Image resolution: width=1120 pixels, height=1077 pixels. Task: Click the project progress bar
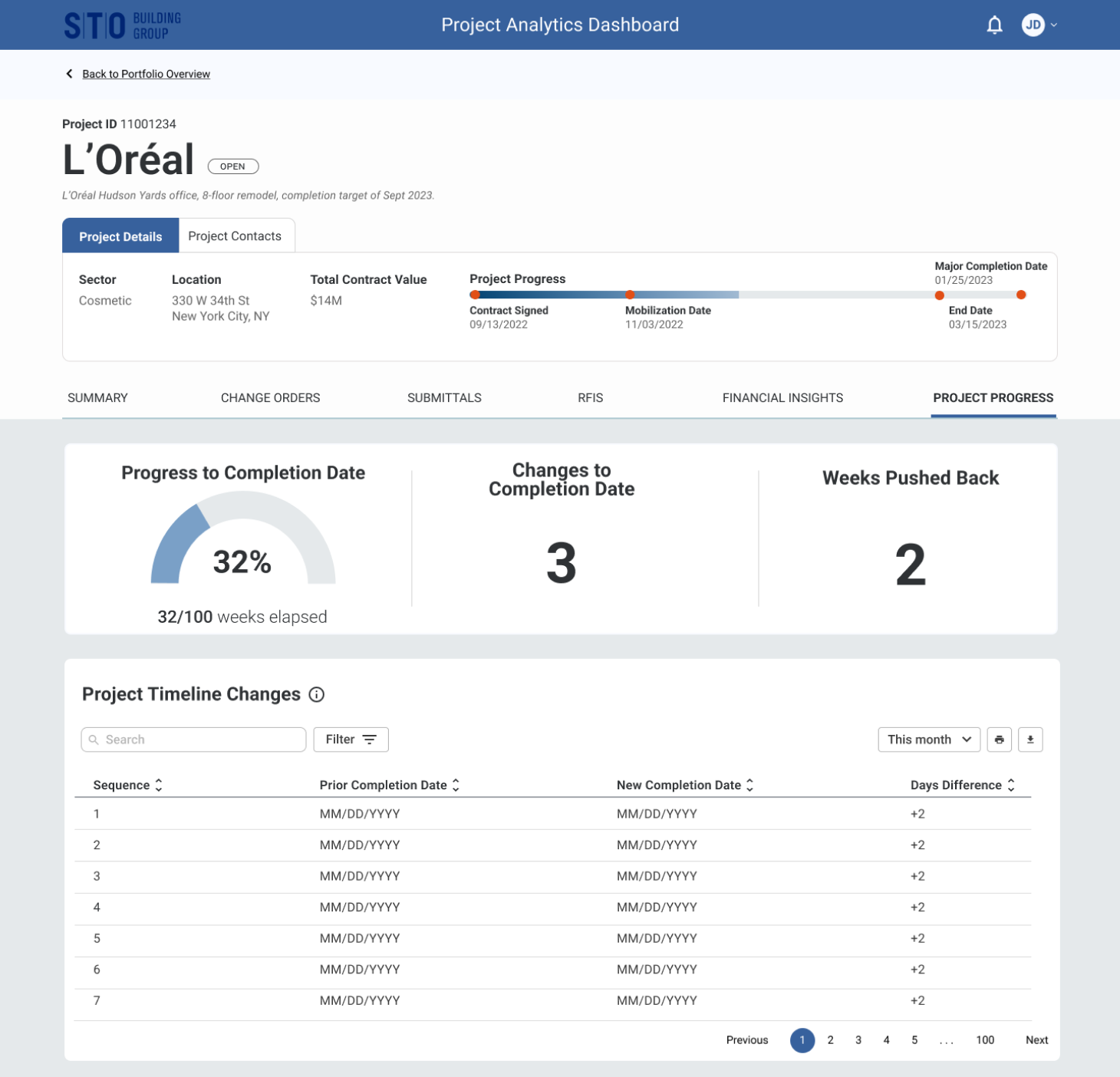point(748,295)
